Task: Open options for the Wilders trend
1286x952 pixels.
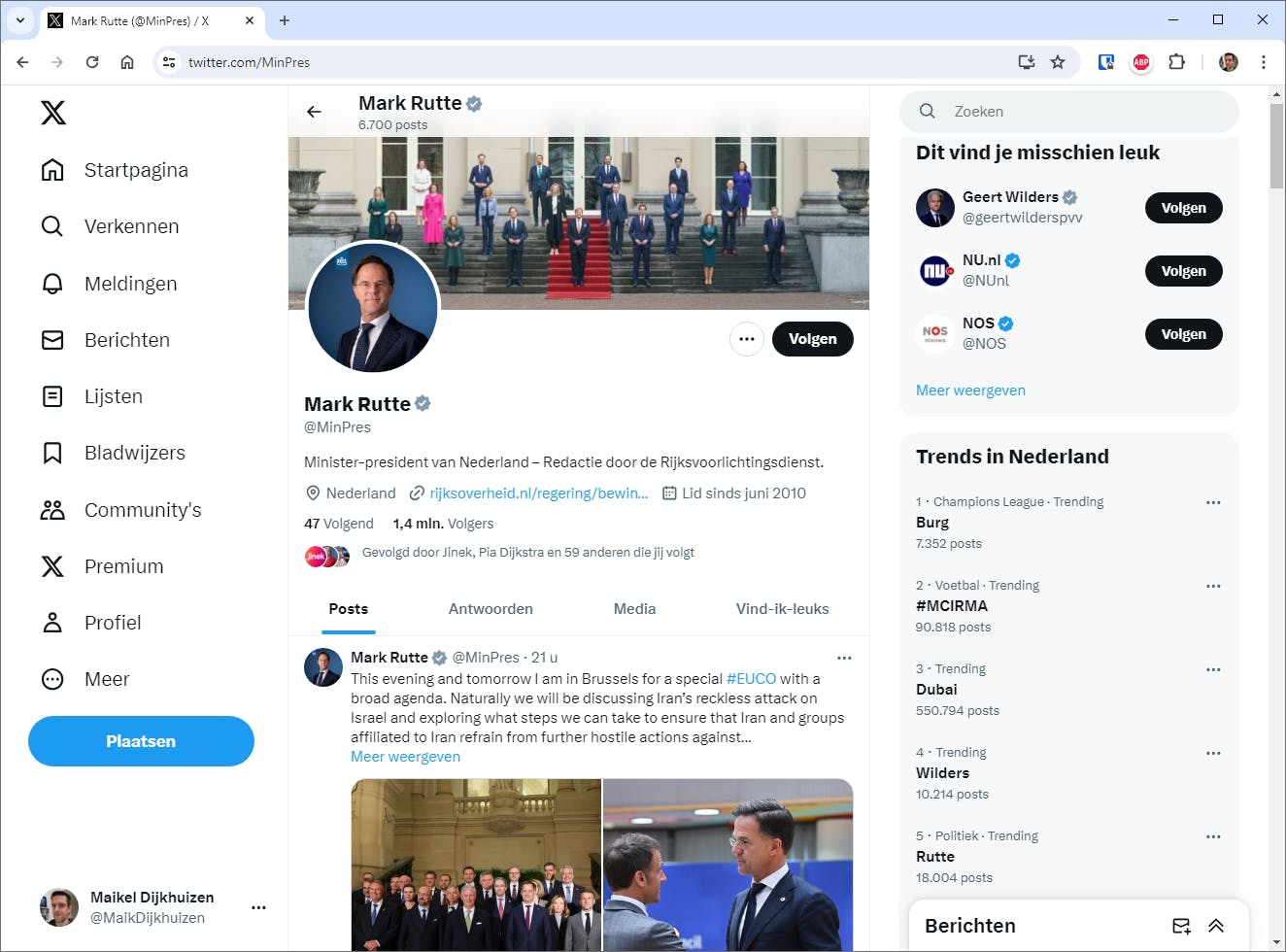Action: click(1213, 753)
